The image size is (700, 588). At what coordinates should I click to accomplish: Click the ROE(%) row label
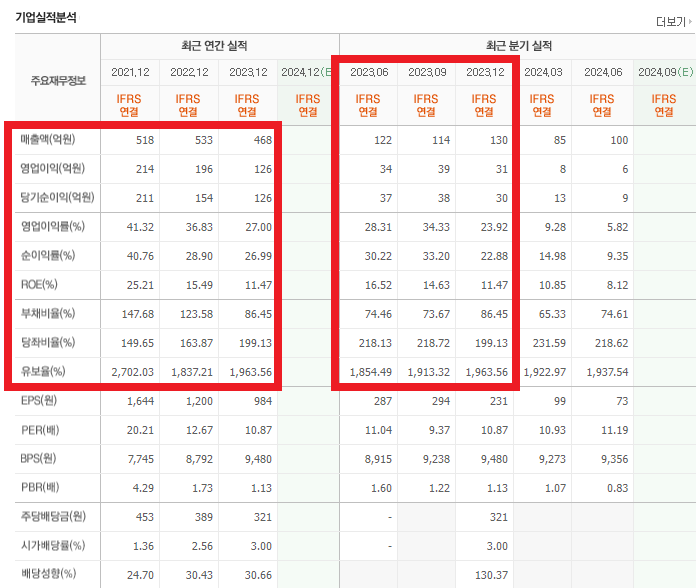39,284
